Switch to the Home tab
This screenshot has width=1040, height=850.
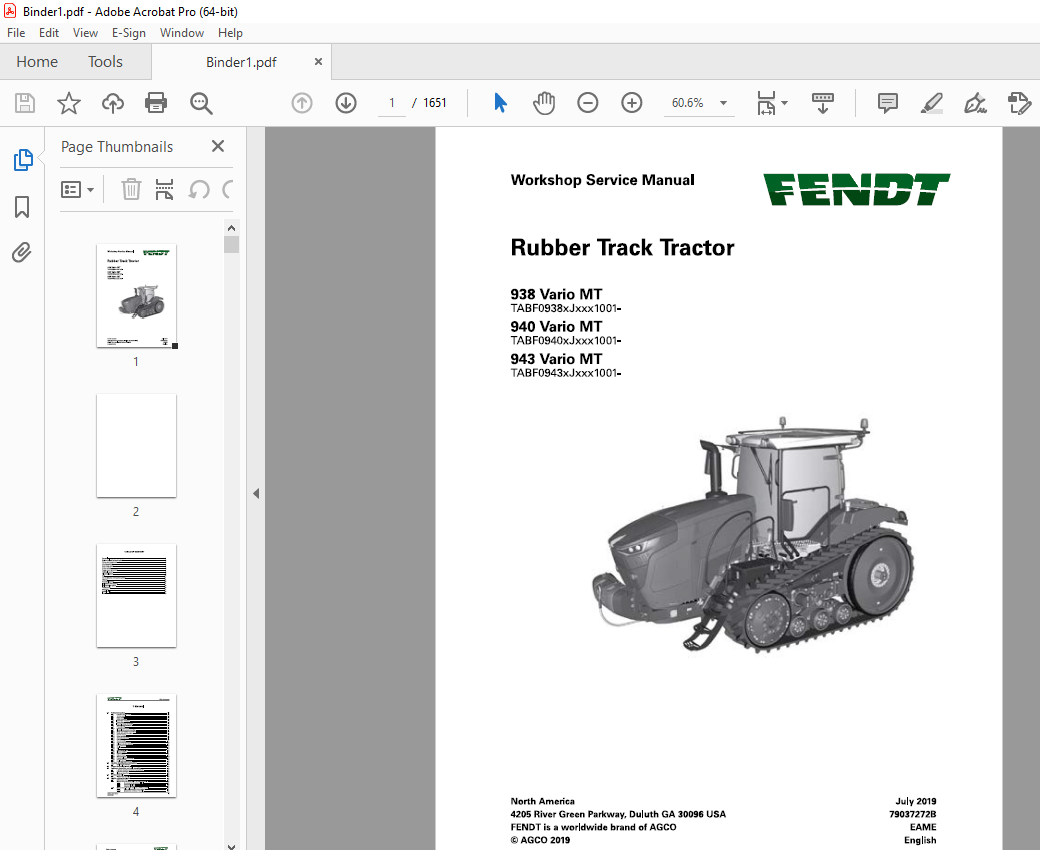pyautogui.click(x=37, y=62)
